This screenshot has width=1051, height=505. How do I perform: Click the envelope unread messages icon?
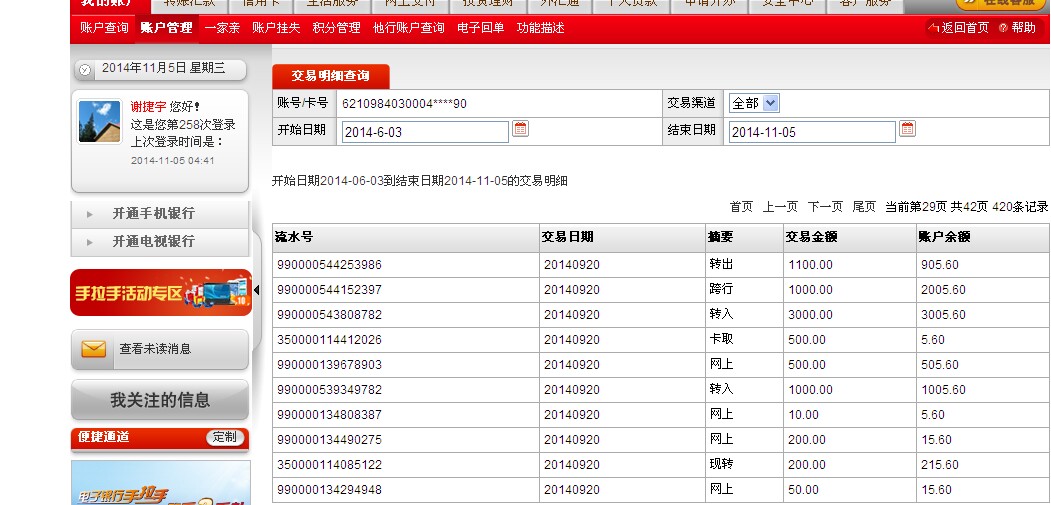tap(94, 349)
